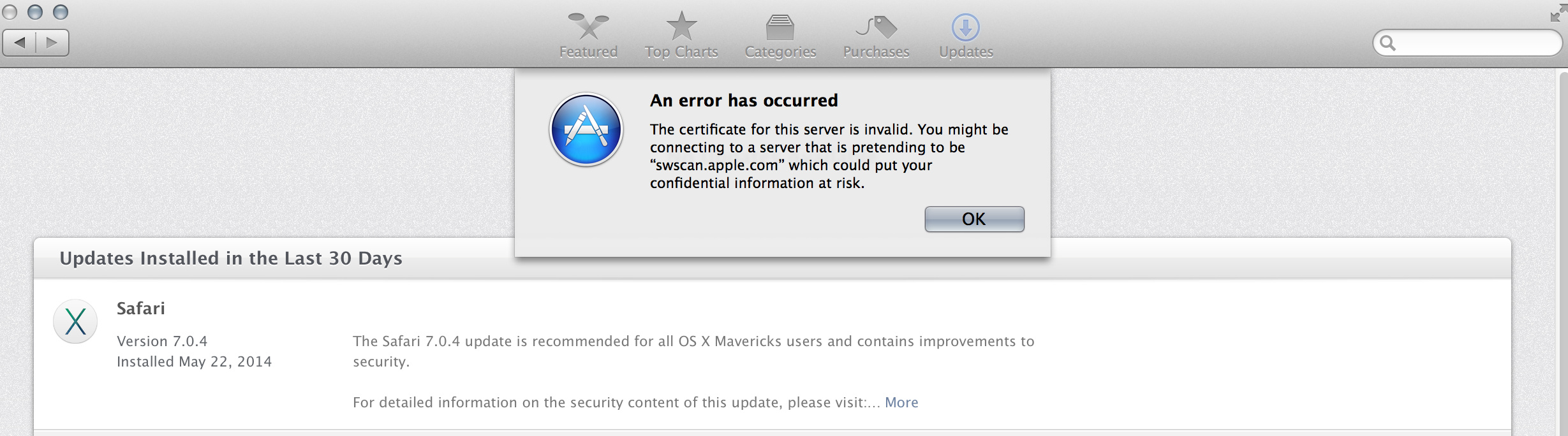
Task: Click the back navigation arrow
Action: [20, 43]
